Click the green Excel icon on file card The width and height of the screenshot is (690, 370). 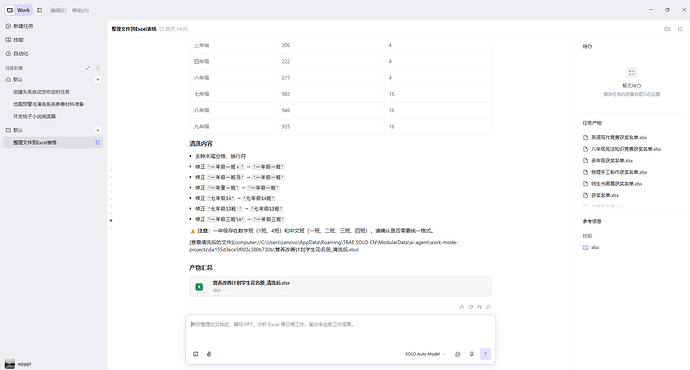pyautogui.click(x=199, y=287)
